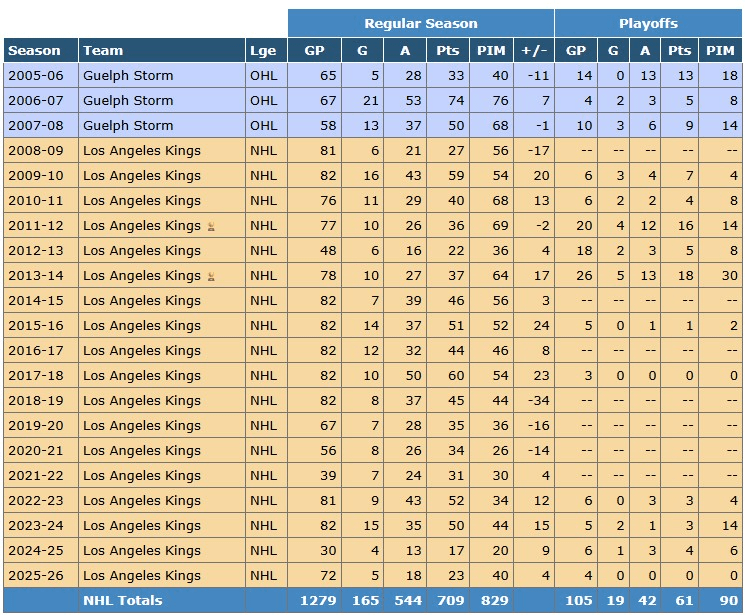Image resolution: width=745 pixels, height=615 pixels.
Task: Select the Playoffs header
Action: click(648, 23)
